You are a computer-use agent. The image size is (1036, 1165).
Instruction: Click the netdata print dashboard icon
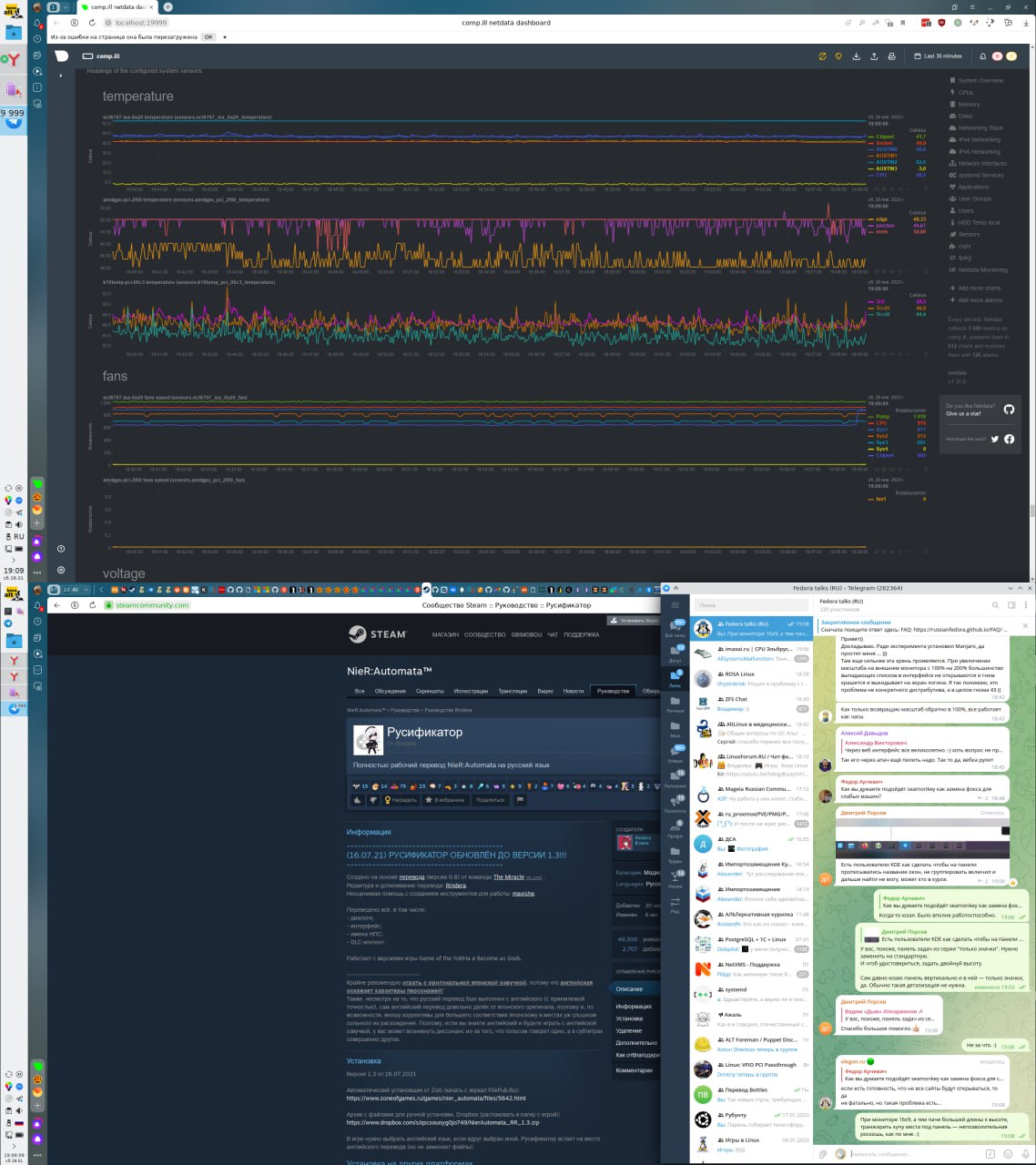point(891,56)
